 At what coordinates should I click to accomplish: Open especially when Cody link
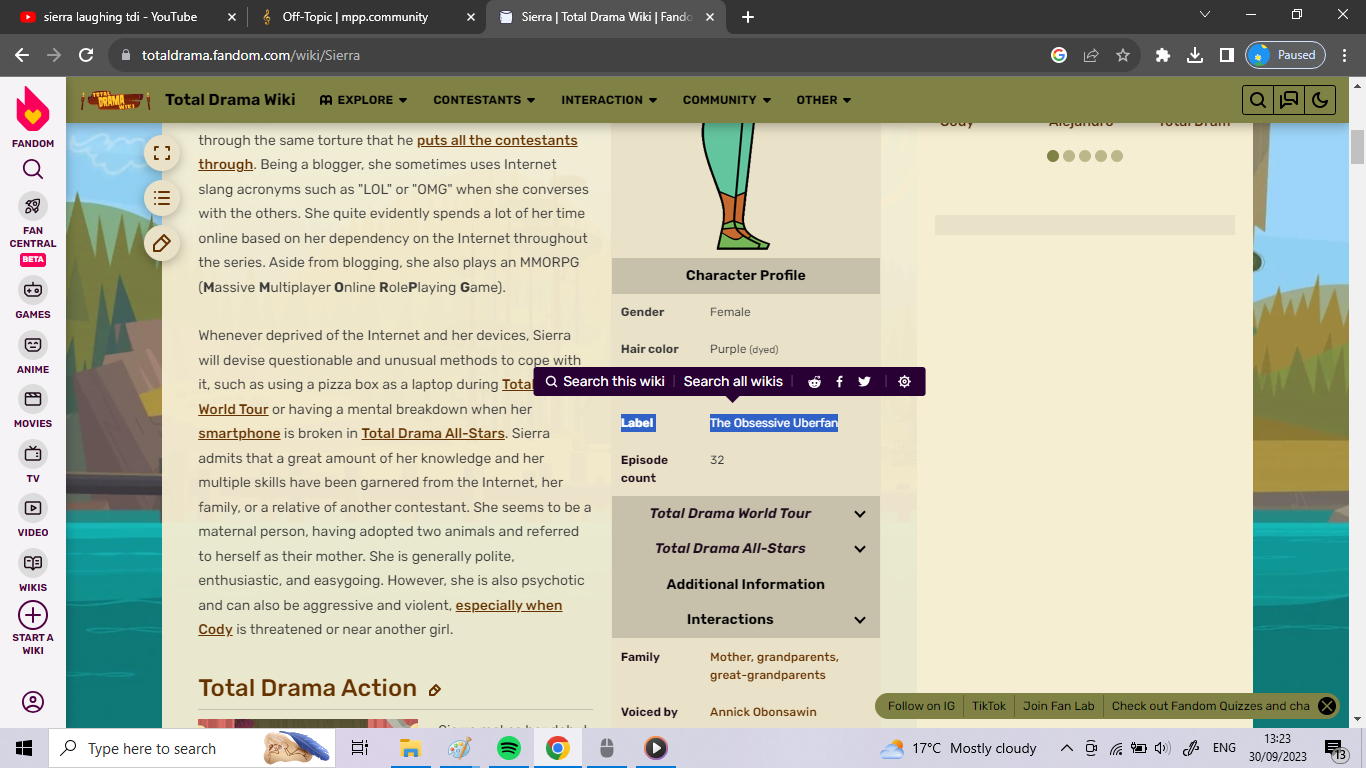pos(380,617)
